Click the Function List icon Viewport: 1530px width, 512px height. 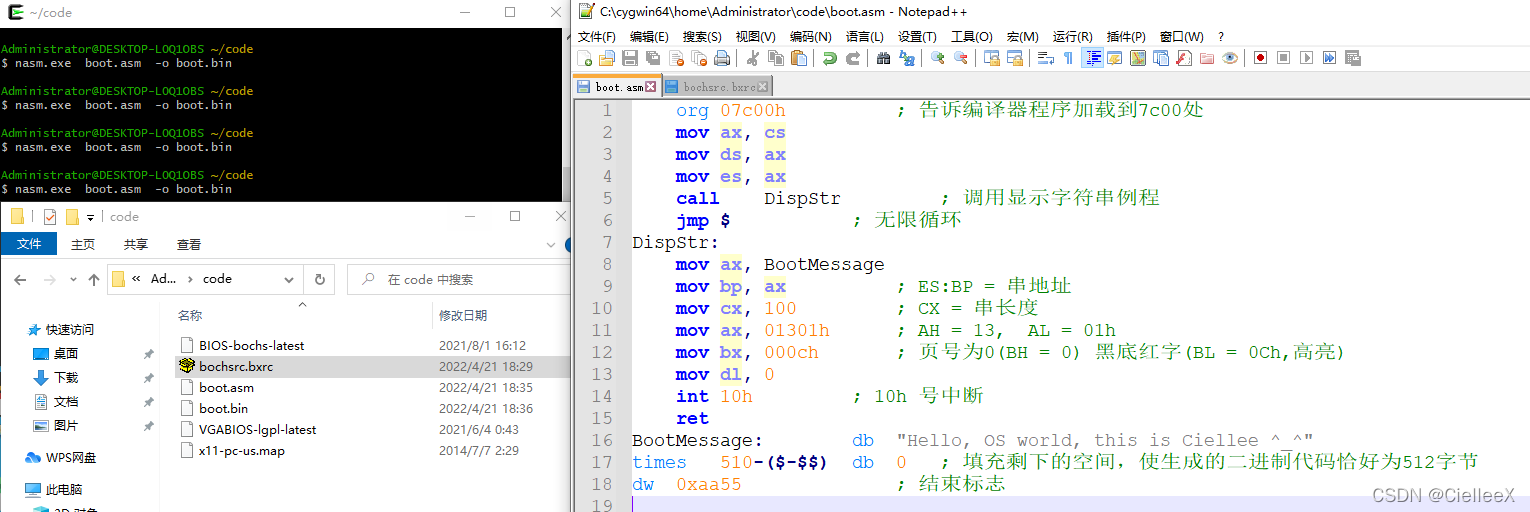[1184, 58]
